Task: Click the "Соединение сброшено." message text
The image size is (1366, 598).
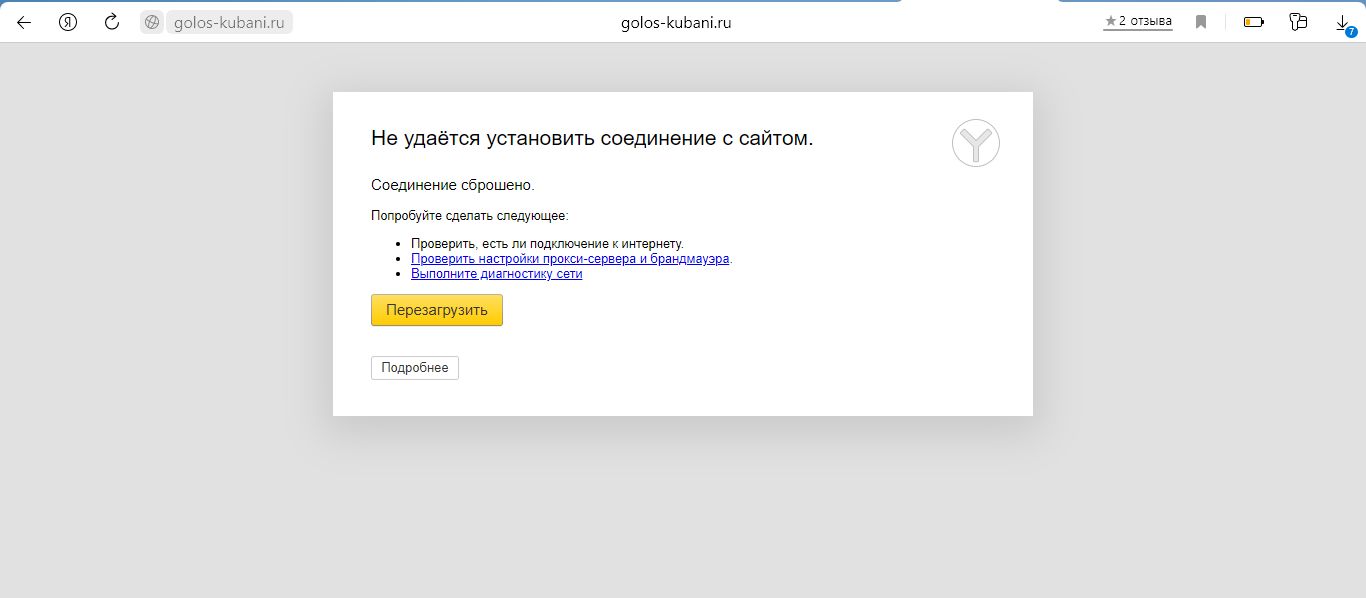Action: (x=453, y=185)
